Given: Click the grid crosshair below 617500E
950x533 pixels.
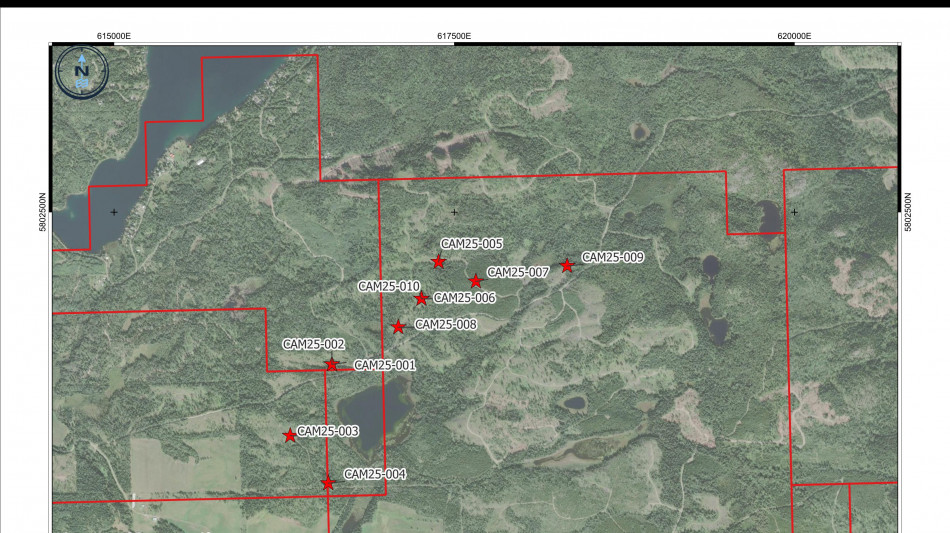Looking at the screenshot, I should click(x=454, y=212).
